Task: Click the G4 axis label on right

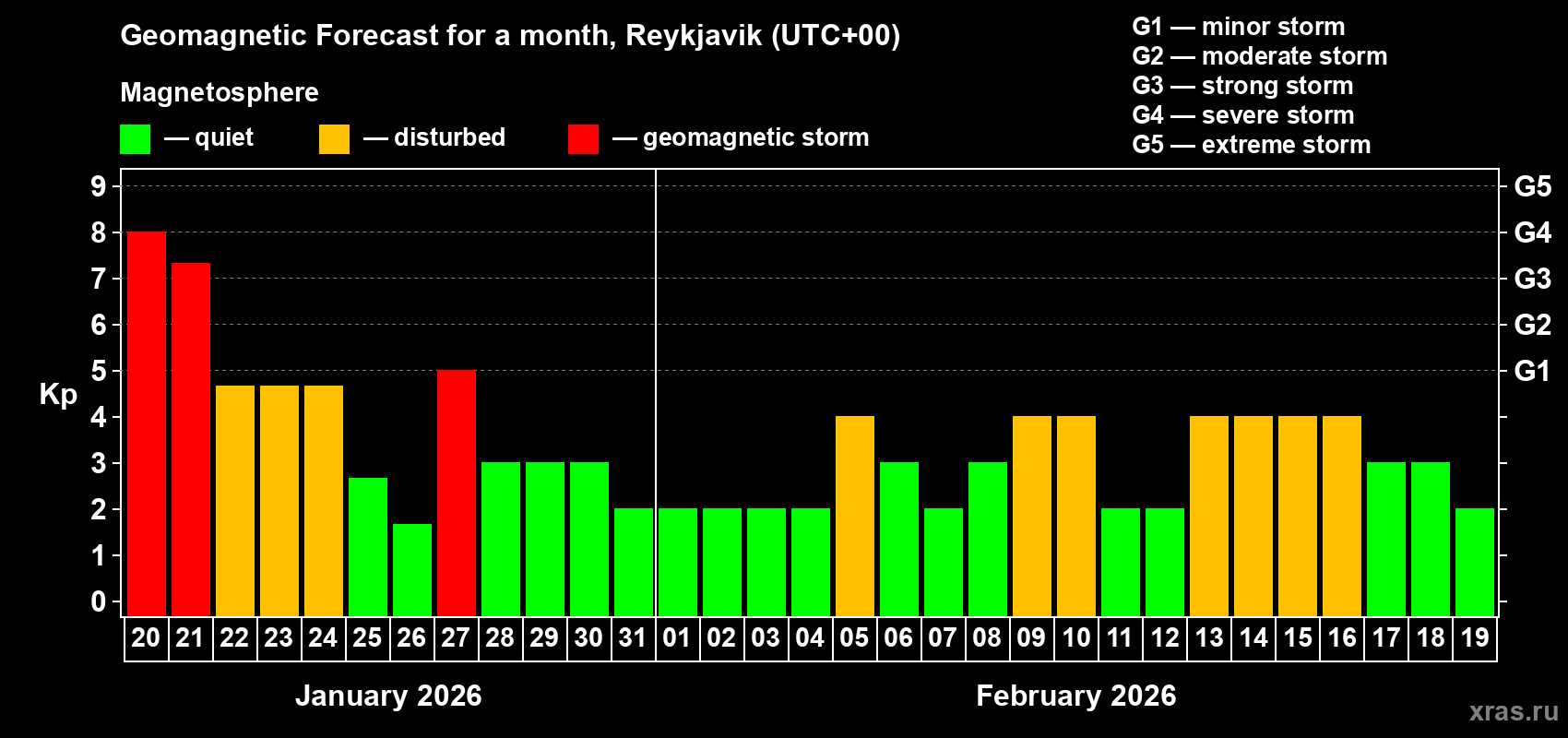Action: pos(1533,232)
